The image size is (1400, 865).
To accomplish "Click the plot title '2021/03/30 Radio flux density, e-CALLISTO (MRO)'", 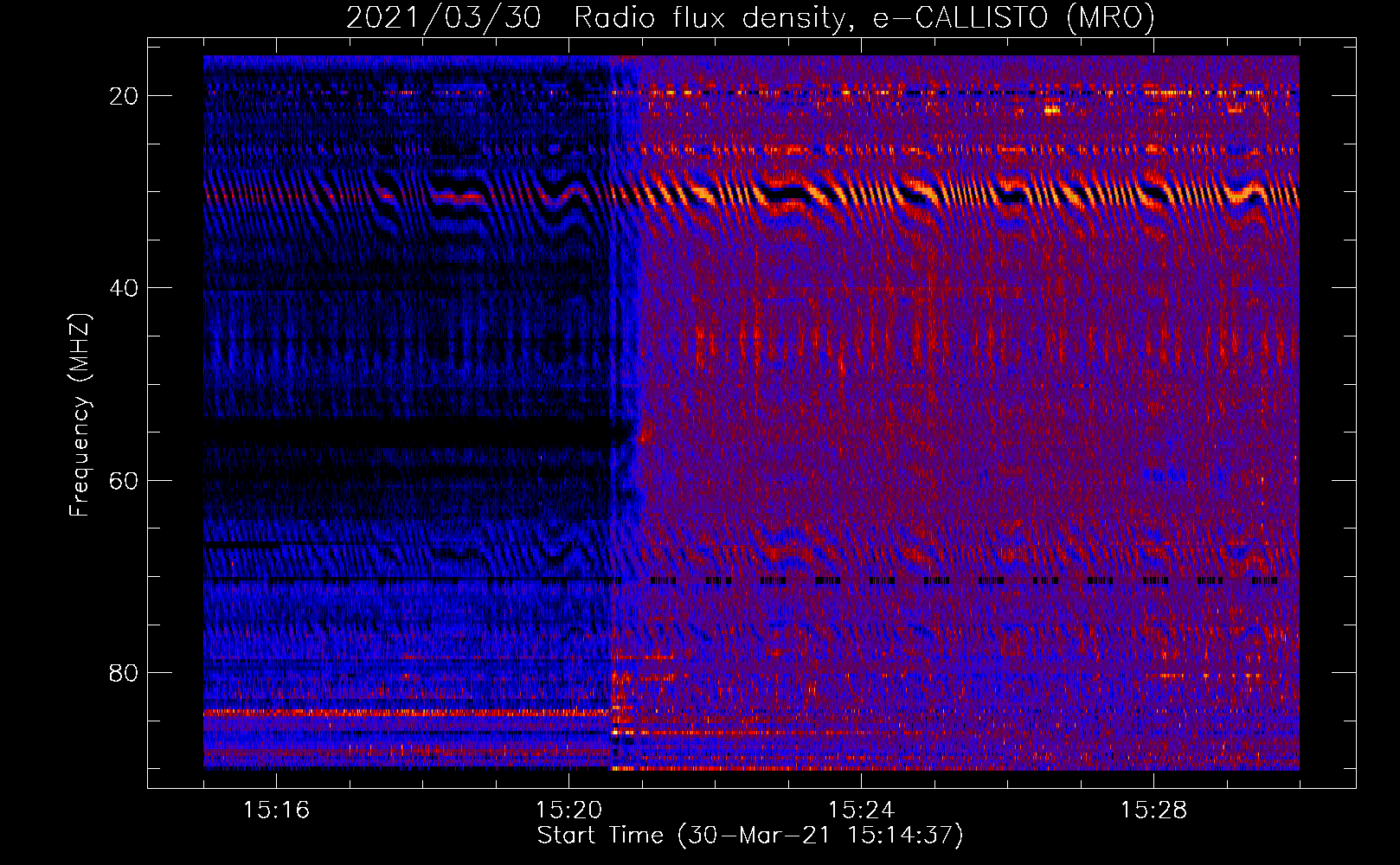I will click(750, 18).
